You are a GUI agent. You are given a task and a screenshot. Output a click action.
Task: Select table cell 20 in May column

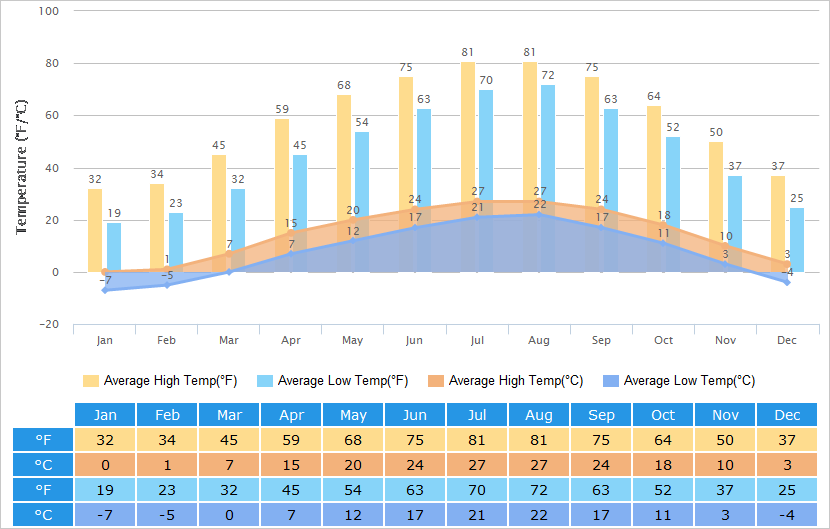pos(353,464)
